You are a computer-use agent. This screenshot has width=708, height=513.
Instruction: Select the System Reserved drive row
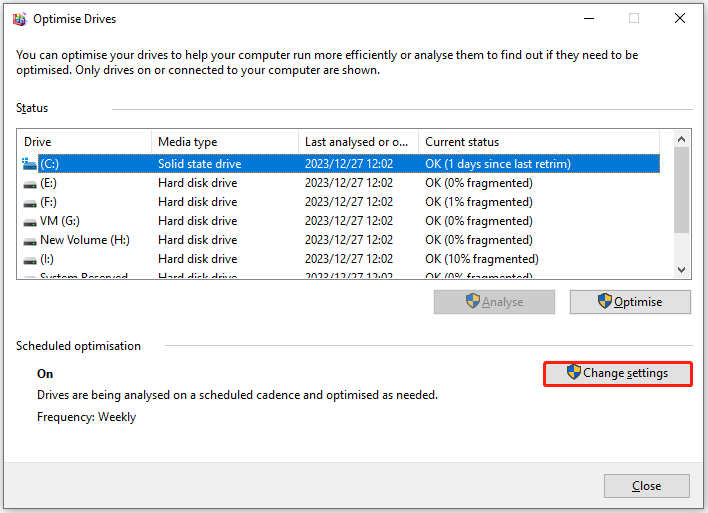(84, 276)
